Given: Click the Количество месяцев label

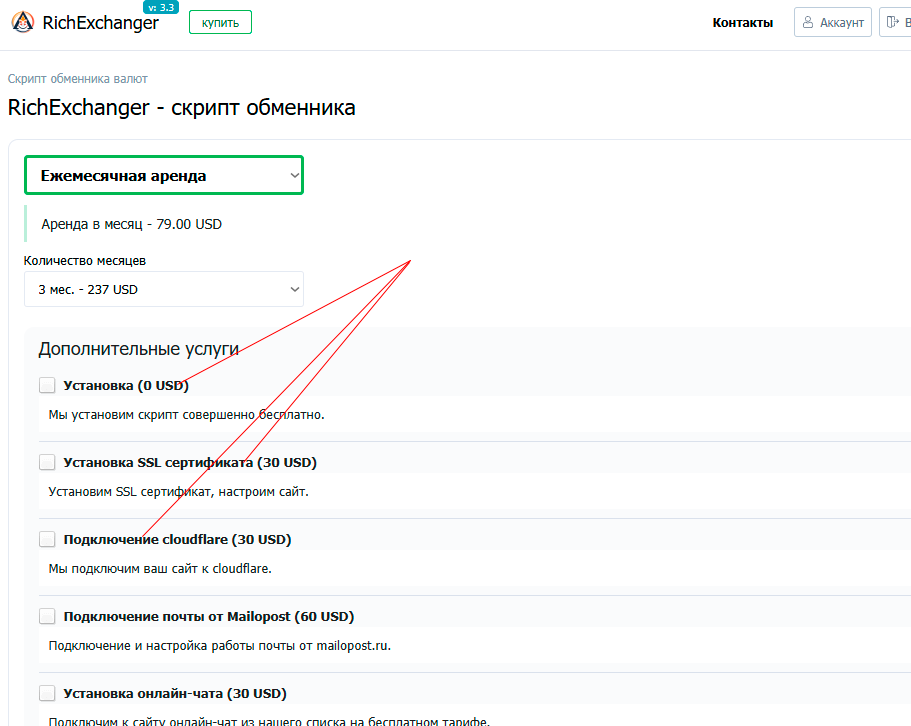Looking at the screenshot, I should [x=85, y=261].
